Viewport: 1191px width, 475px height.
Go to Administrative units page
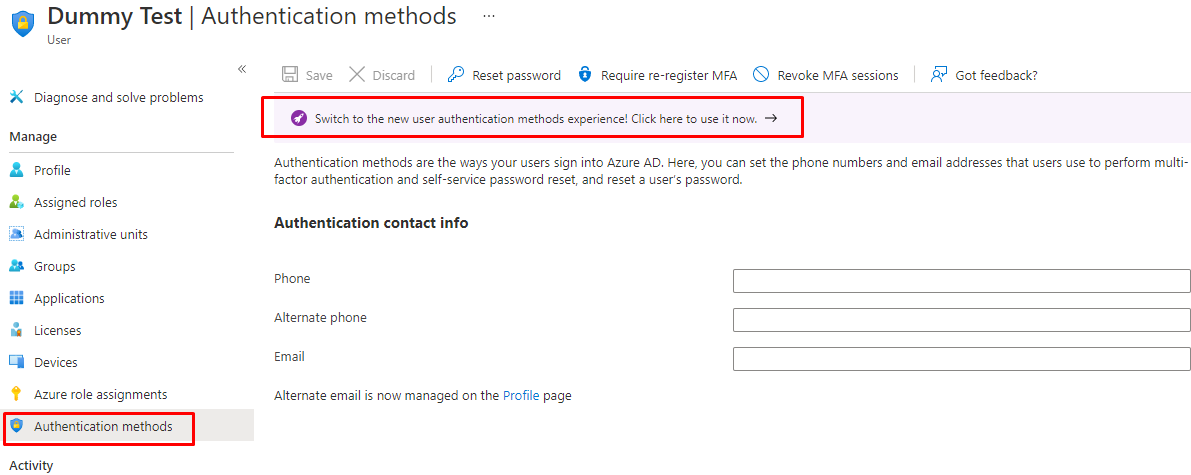[90, 234]
